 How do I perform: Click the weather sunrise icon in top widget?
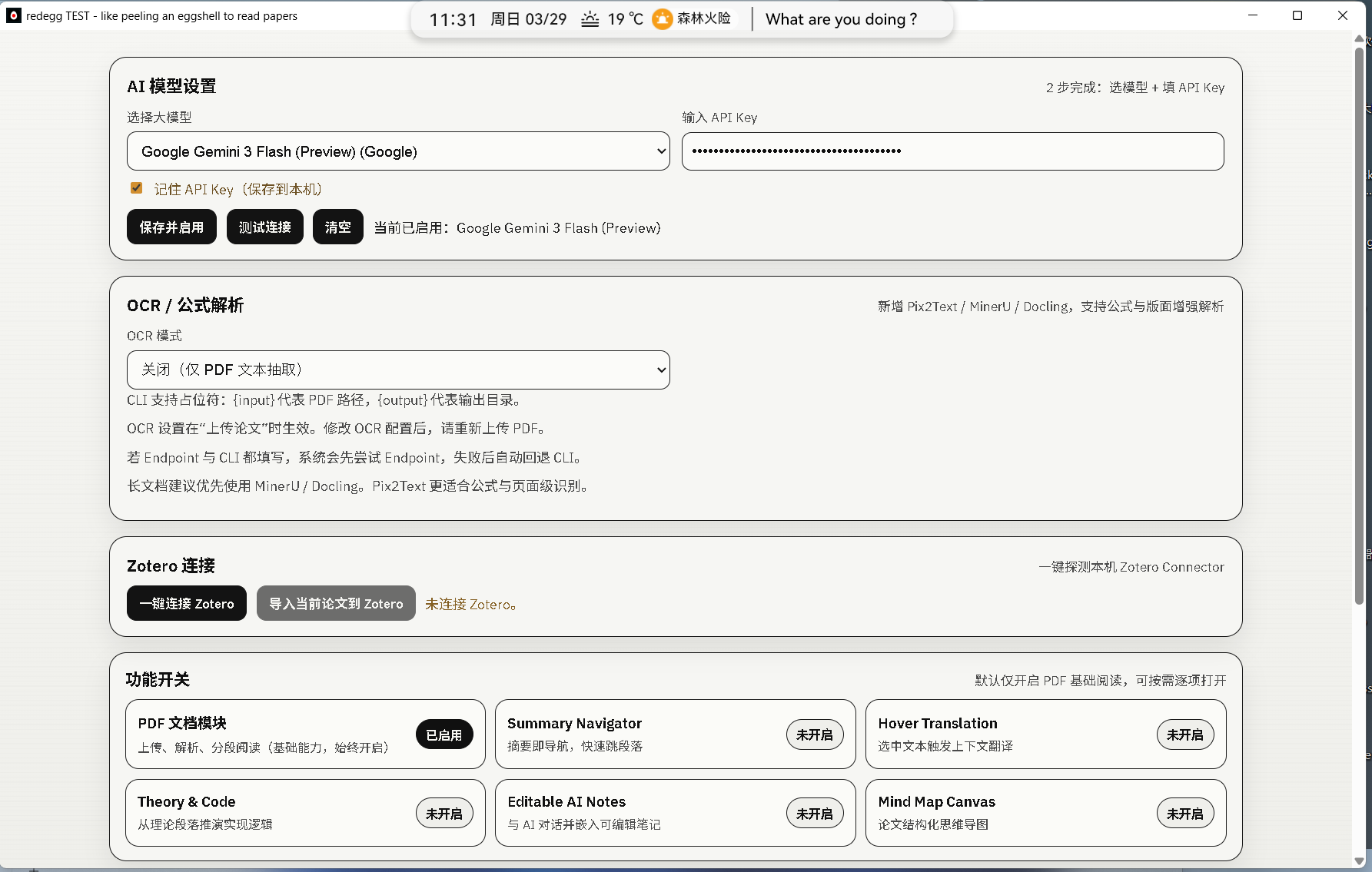click(590, 19)
